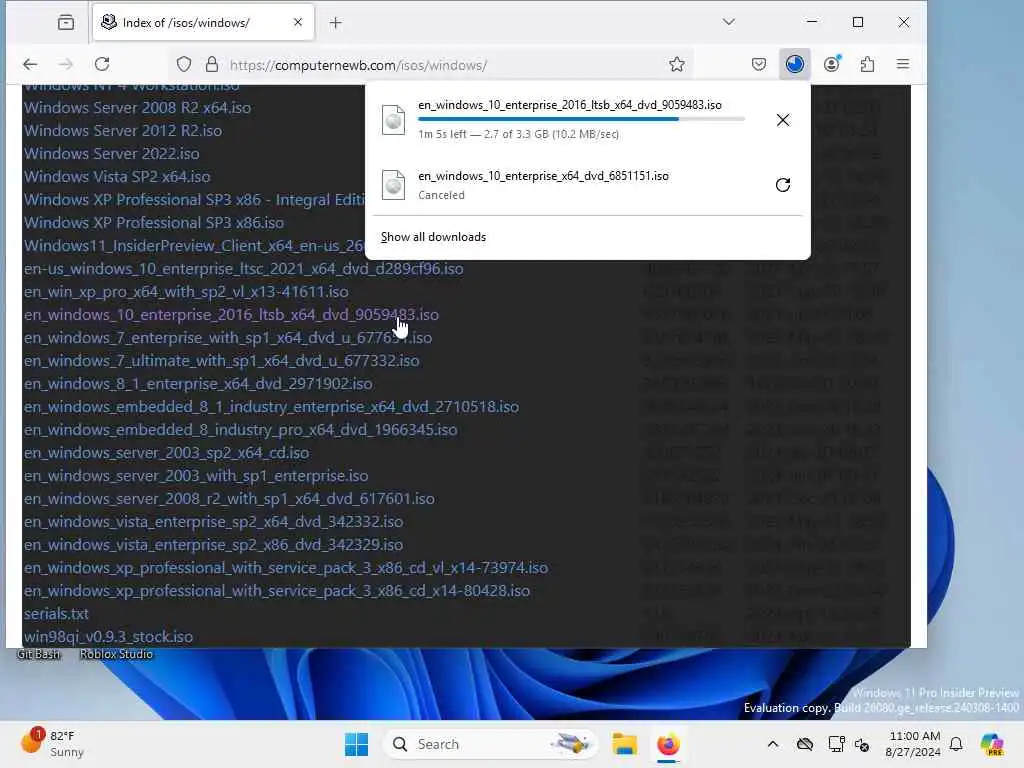
Task: View site security padlock info
Action: [212, 65]
